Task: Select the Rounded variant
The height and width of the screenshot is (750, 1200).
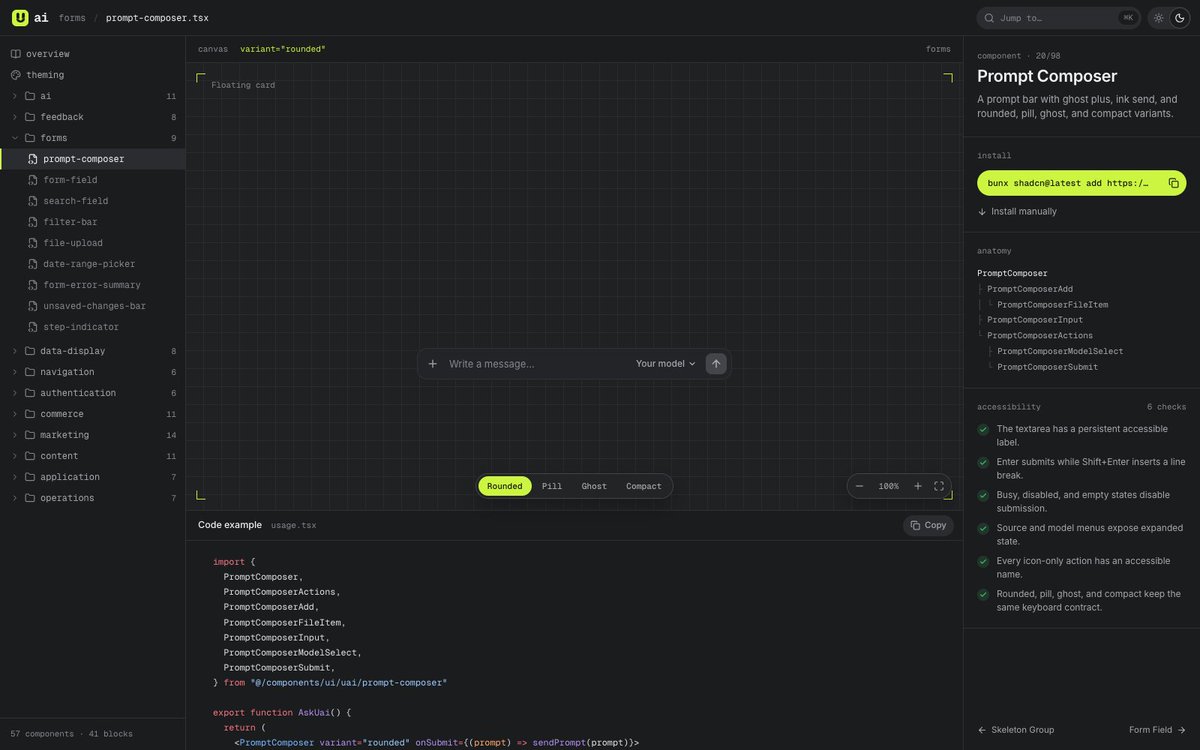Action: pos(505,486)
